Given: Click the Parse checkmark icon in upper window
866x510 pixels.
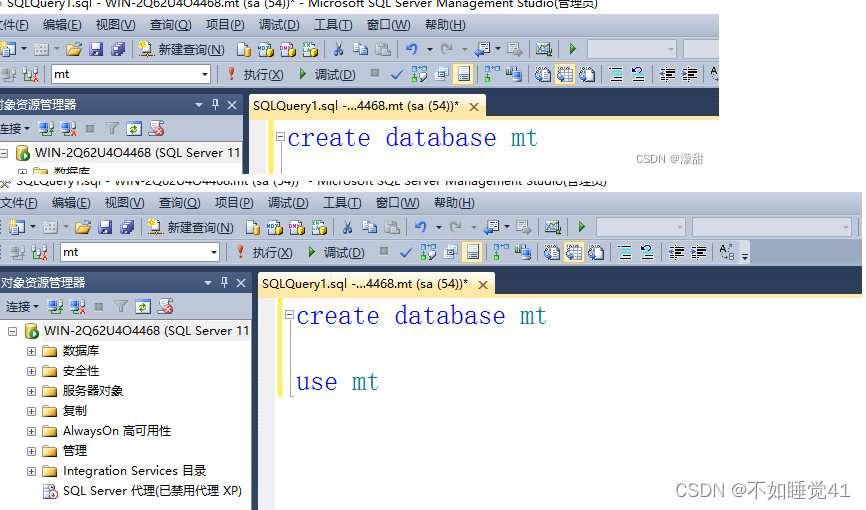Looking at the screenshot, I should 397,75.
